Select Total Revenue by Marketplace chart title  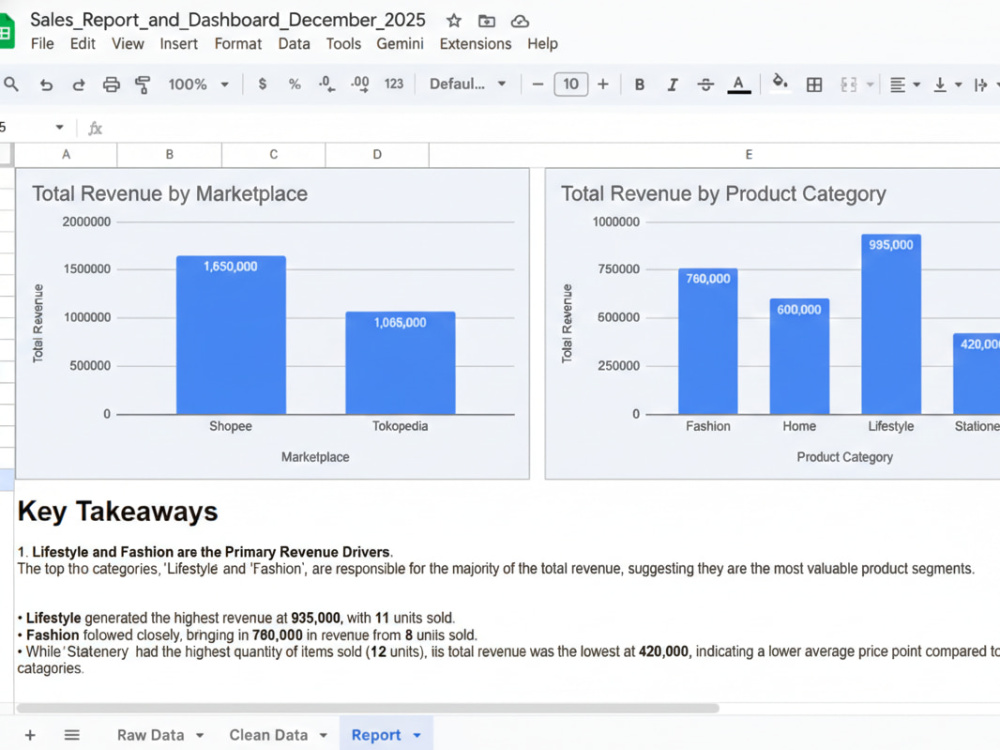pos(170,193)
